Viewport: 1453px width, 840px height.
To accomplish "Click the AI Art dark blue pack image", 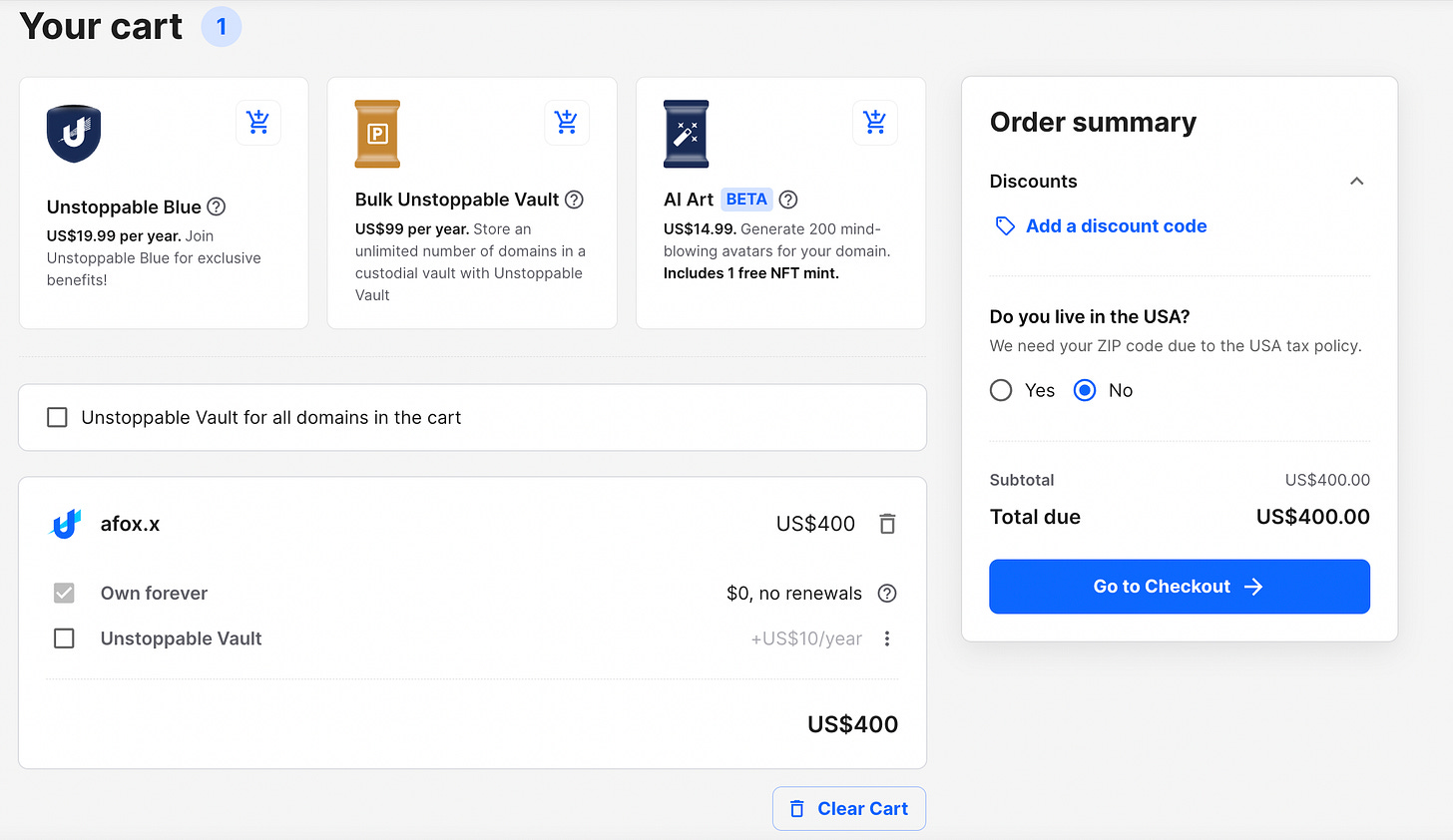I will click(x=687, y=134).
